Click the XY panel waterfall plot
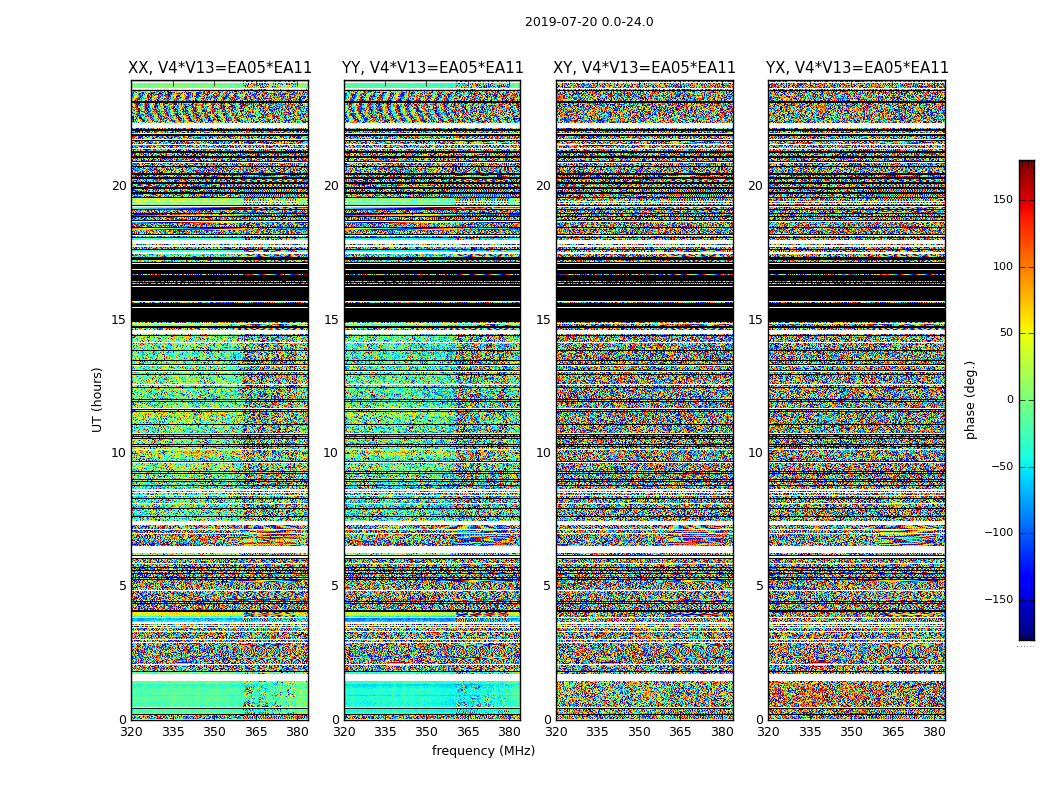 tap(645, 400)
